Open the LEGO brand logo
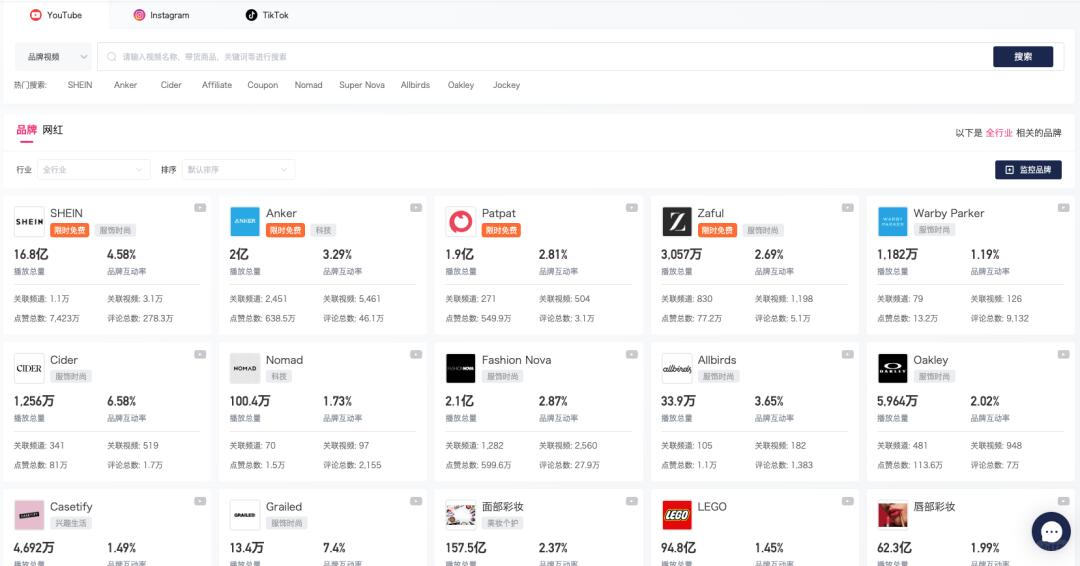Screen dimensions: 1080x566 [x=676, y=515]
